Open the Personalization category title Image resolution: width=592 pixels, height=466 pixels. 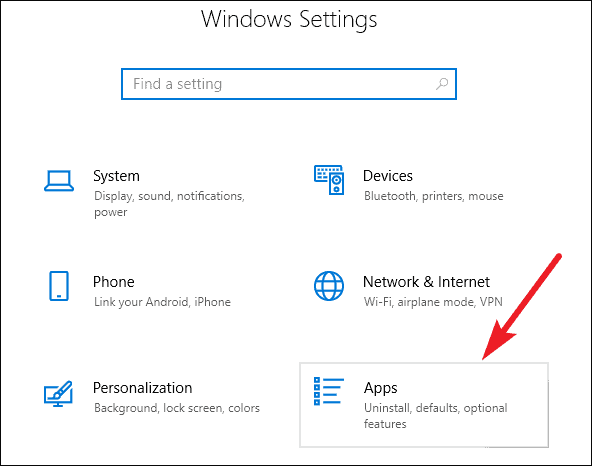click(143, 388)
